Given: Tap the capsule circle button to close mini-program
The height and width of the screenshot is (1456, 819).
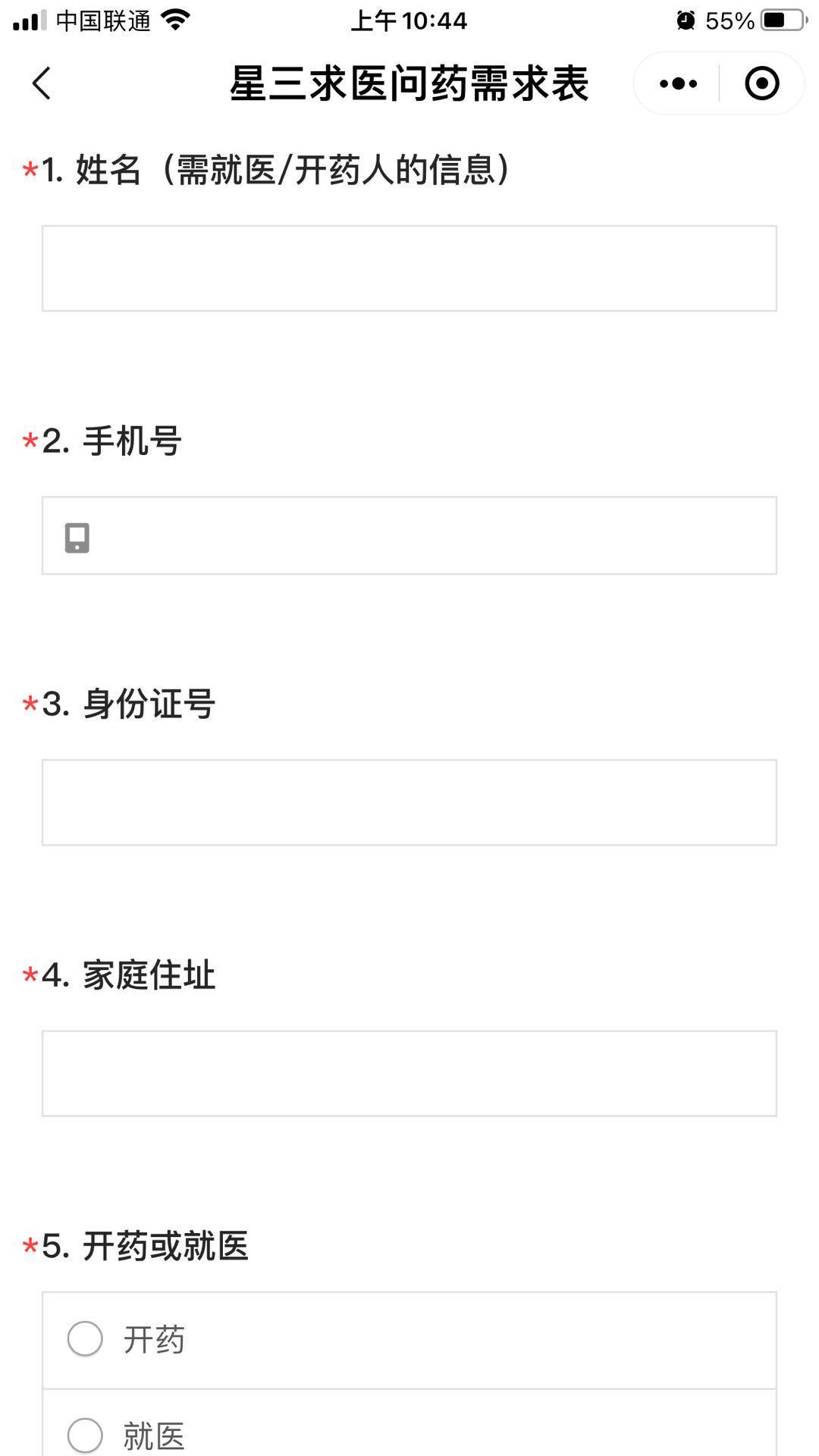Looking at the screenshot, I should [x=761, y=83].
